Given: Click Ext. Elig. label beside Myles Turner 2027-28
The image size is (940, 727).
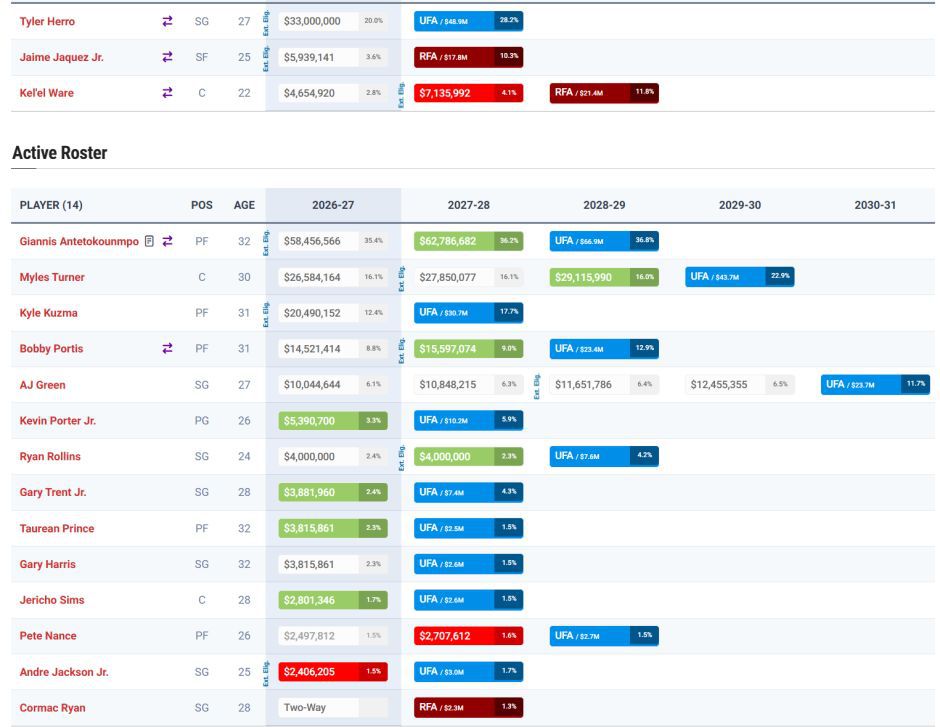Looking at the screenshot, I should pyautogui.click(x=402, y=277).
